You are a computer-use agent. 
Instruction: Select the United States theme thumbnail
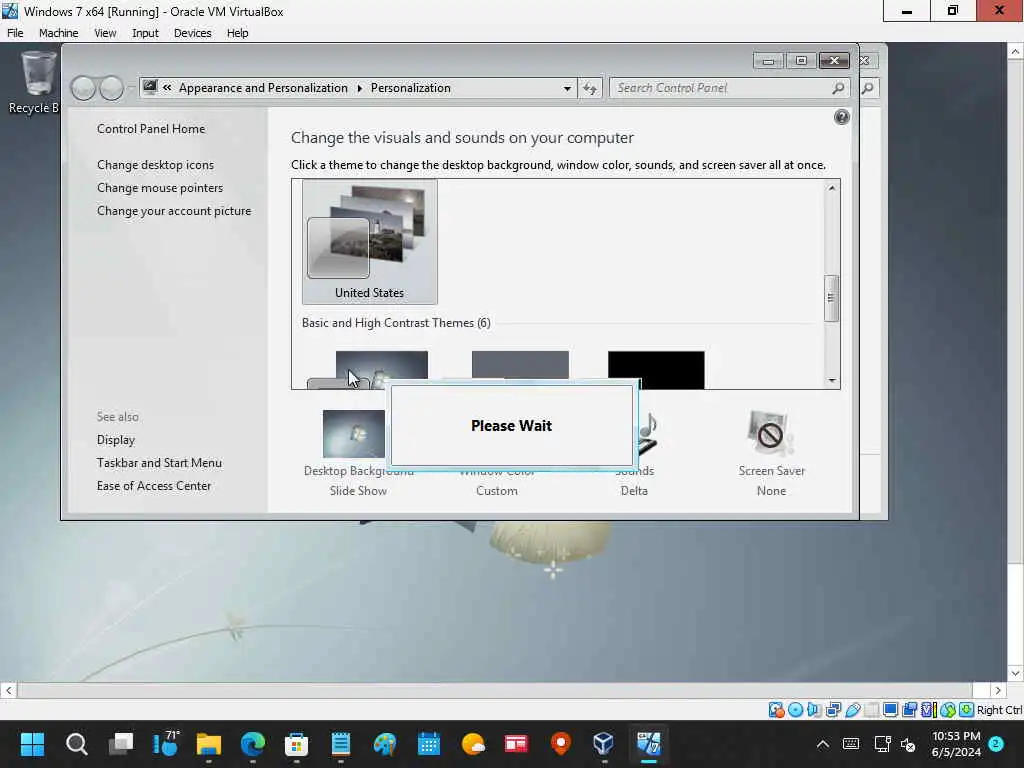click(x=370, y=242)
